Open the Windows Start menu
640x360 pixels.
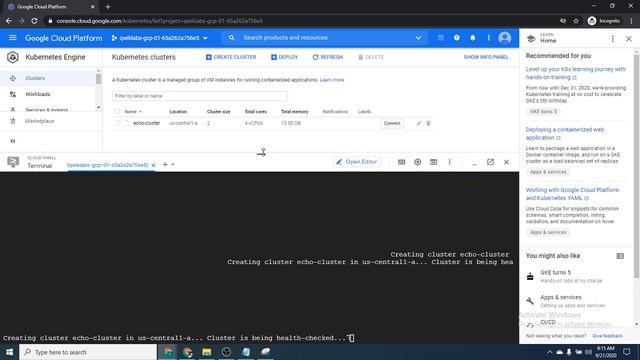pos(9,352)
